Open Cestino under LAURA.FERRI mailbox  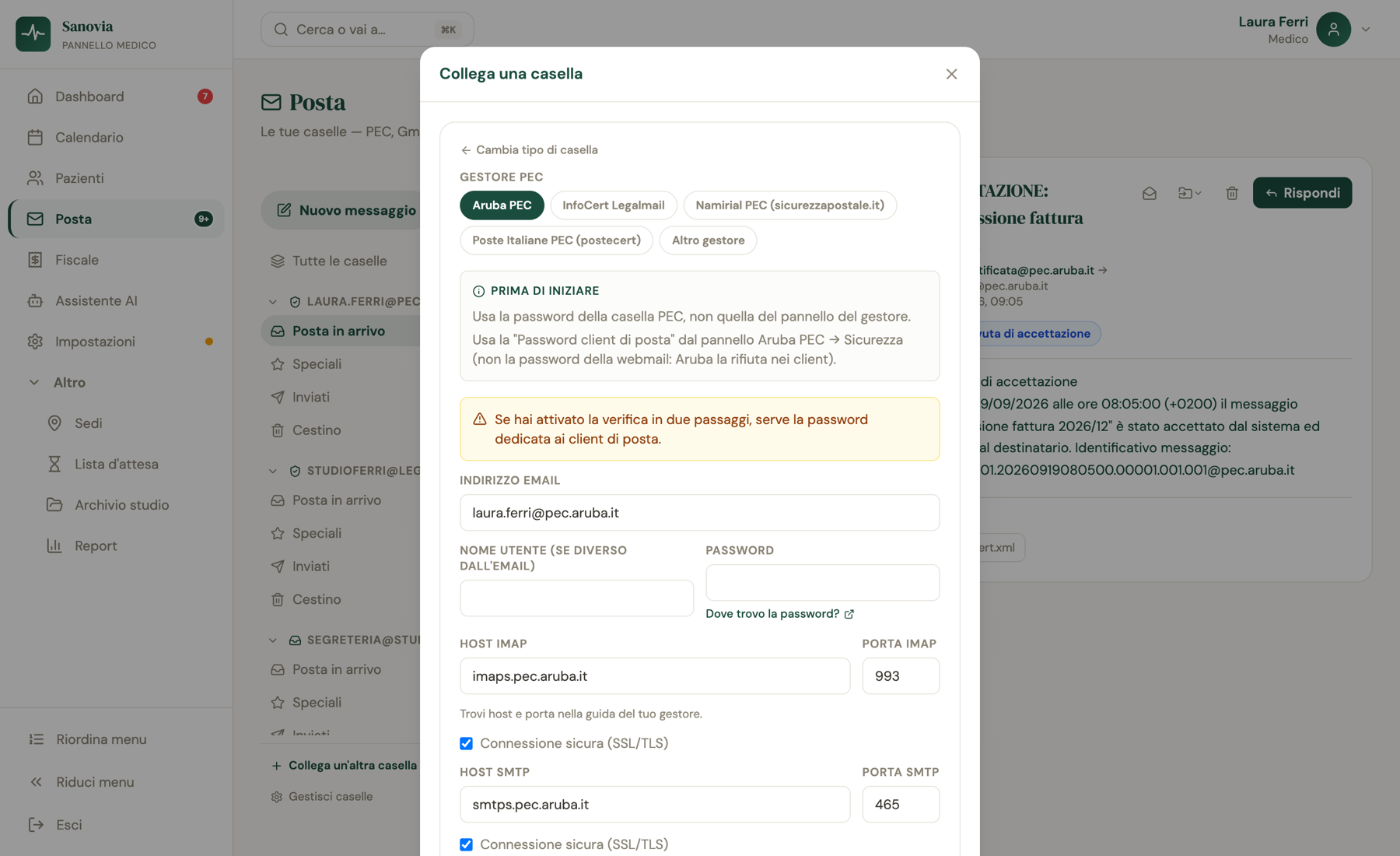click(x=340, y=430)
